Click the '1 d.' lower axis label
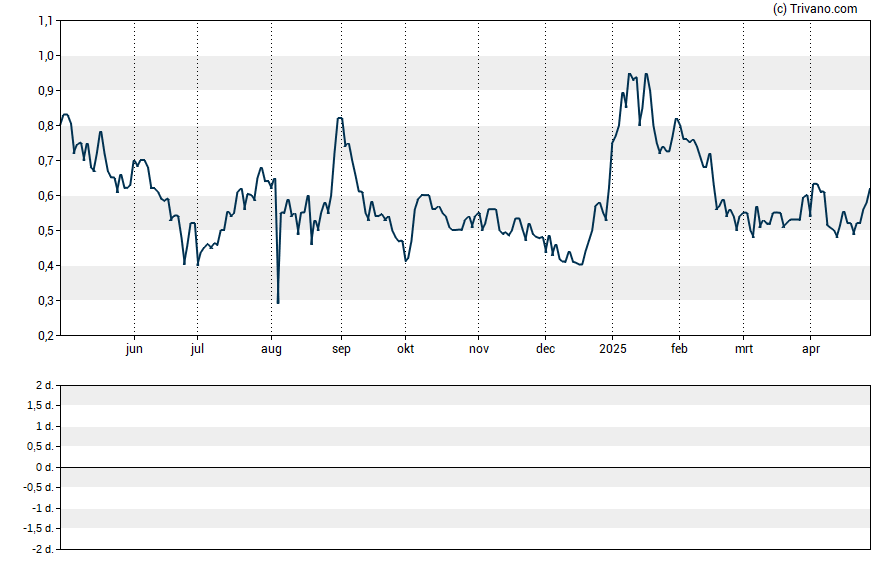The width and height of the screenshot is (888, 565). click(45, 426)
